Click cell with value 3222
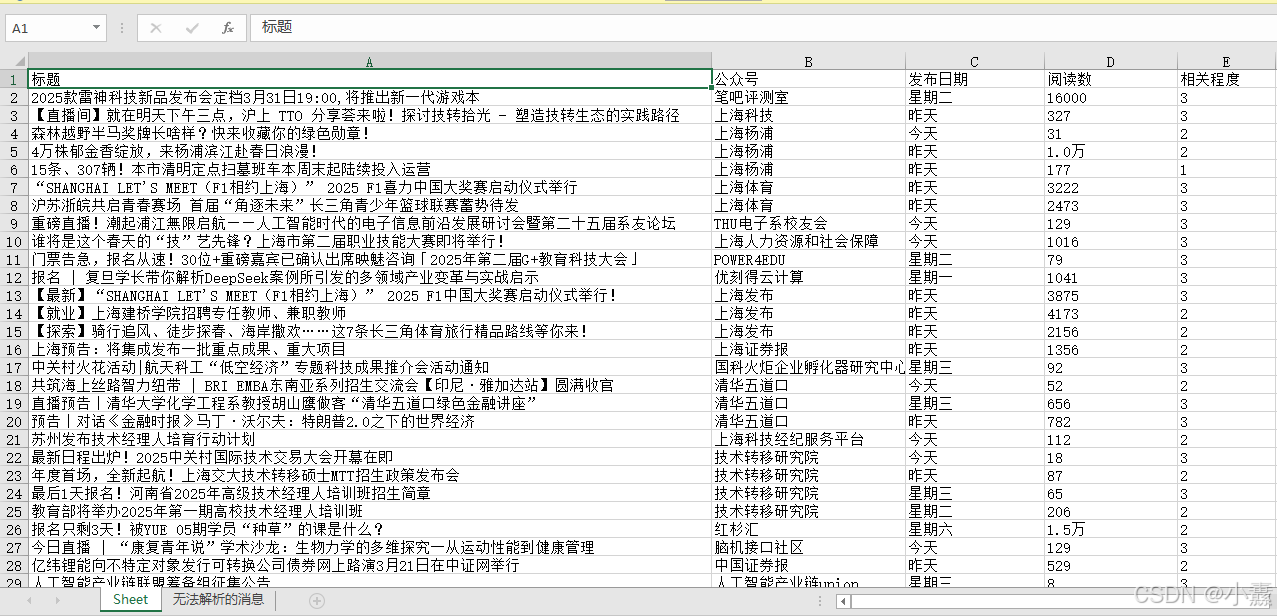Viewport: 1277px width, 616px height. tap(1110, 188)
